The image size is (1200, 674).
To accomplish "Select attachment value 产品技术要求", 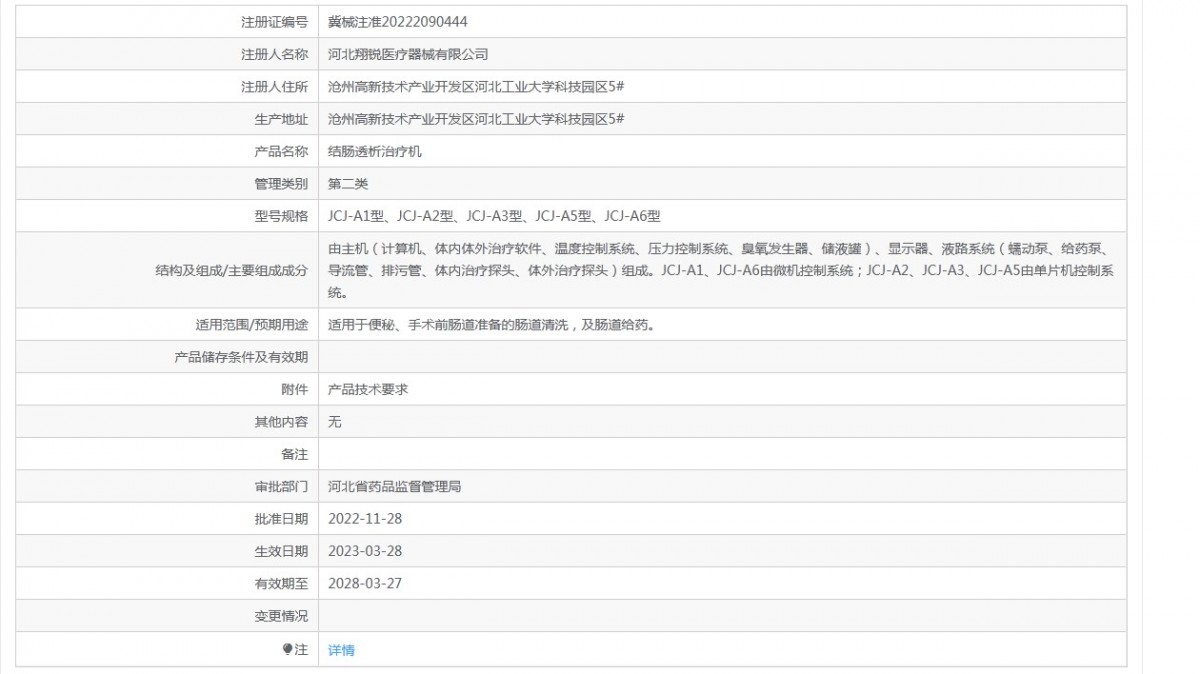I will (x=368, y=389).
